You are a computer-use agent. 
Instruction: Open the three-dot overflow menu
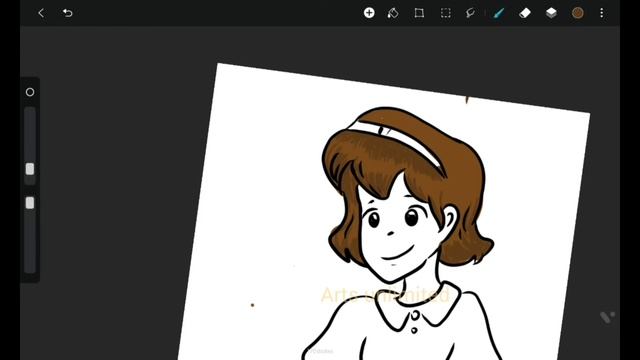click(x=601, y=13)
